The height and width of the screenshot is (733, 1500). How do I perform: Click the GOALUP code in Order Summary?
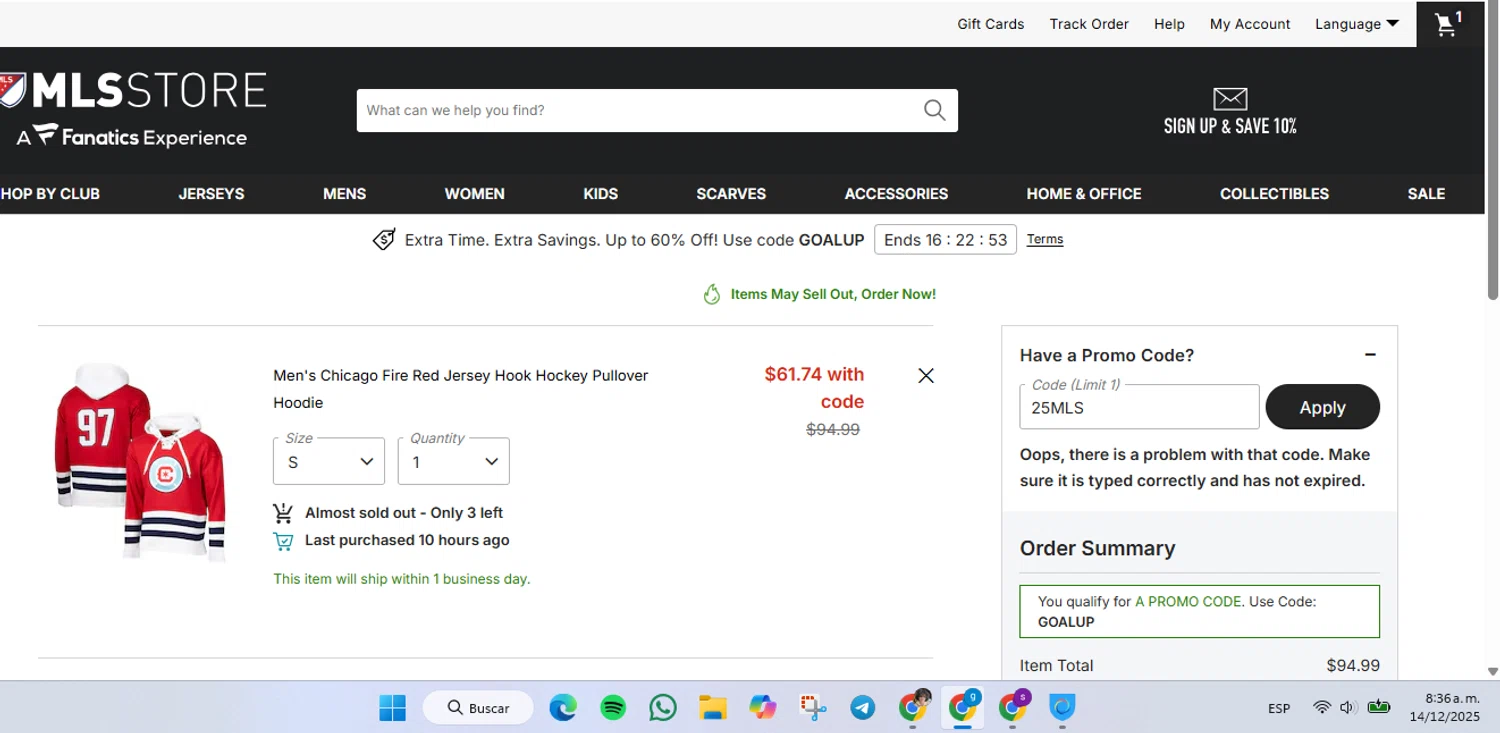point(1066,622)
